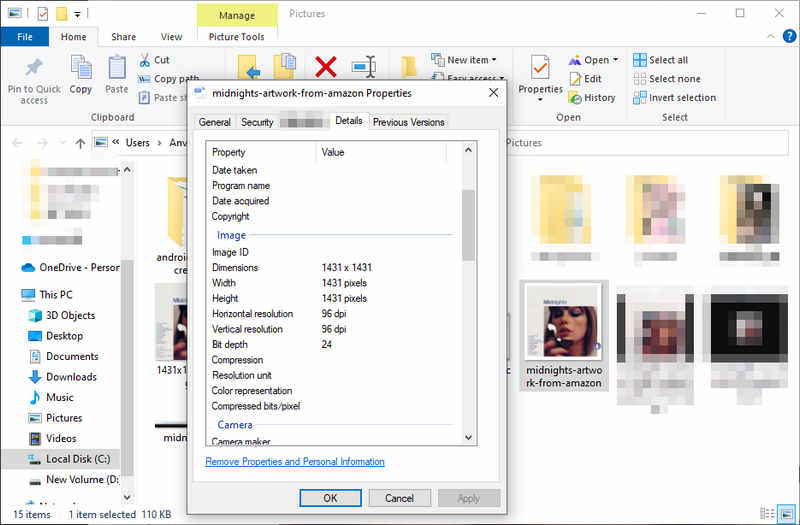Switch to the General tab
This screenshot has height=525, width=800.
[x=215, y=122]
